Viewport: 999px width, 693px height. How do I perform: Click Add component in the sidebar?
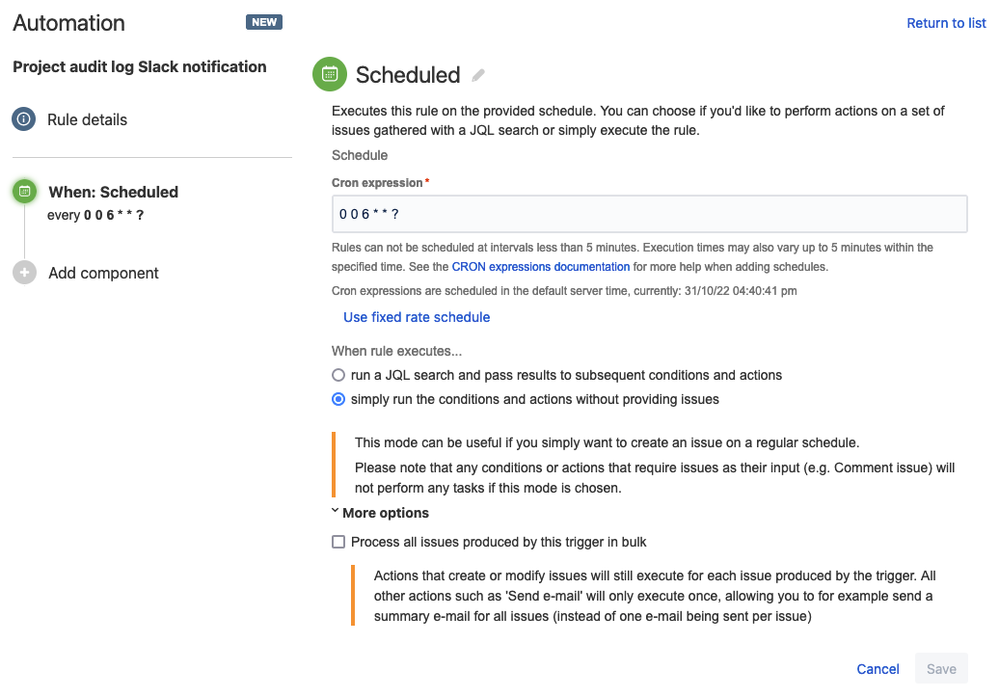click(x=103, y=273)
